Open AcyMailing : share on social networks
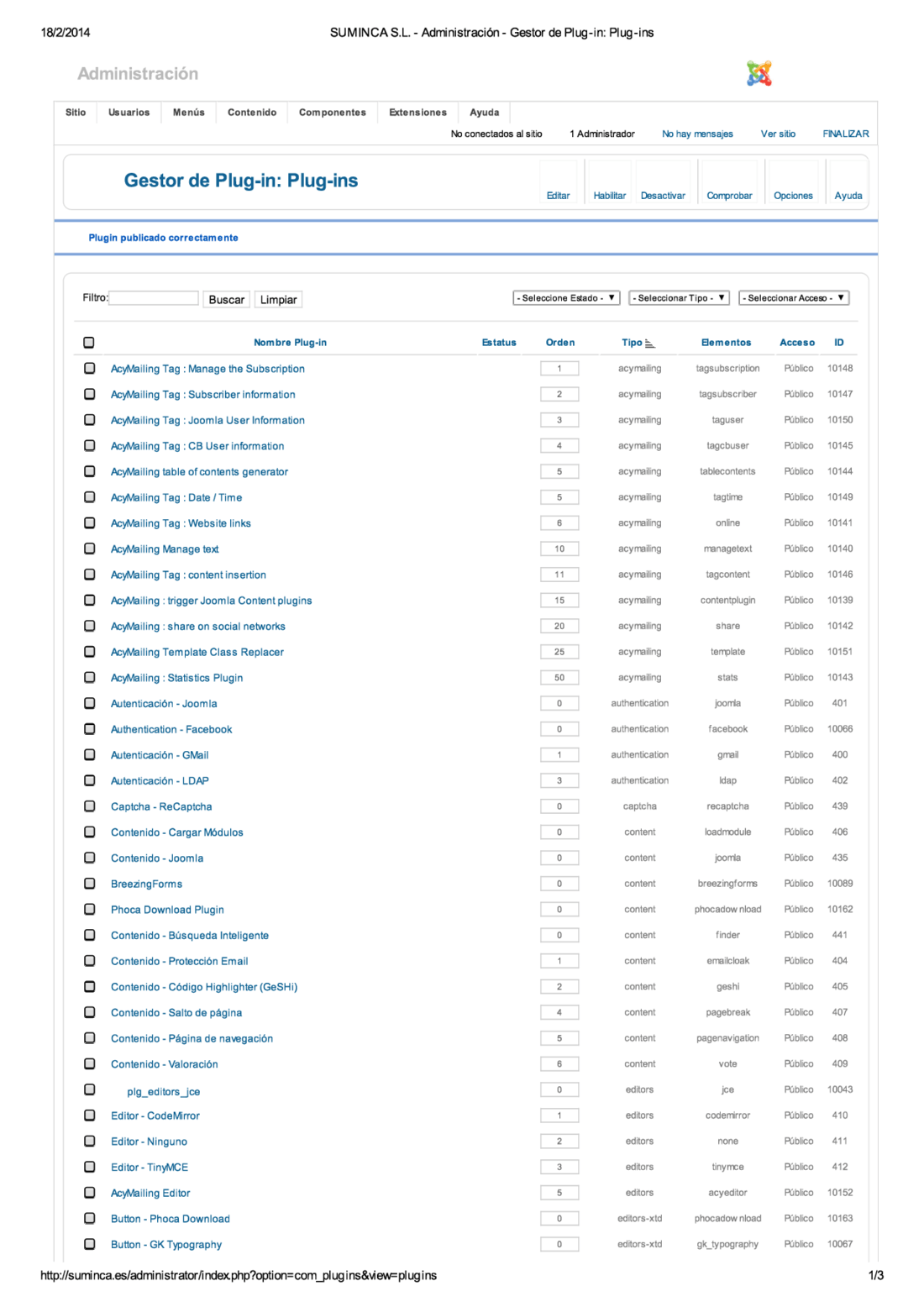924x1307 pixels. [x=198, y=627]
